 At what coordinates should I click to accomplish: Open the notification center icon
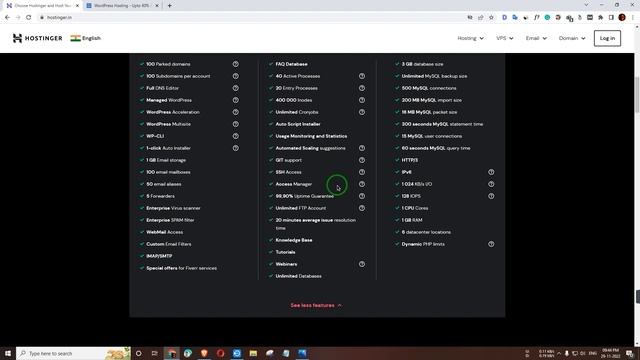click(630, 353)
